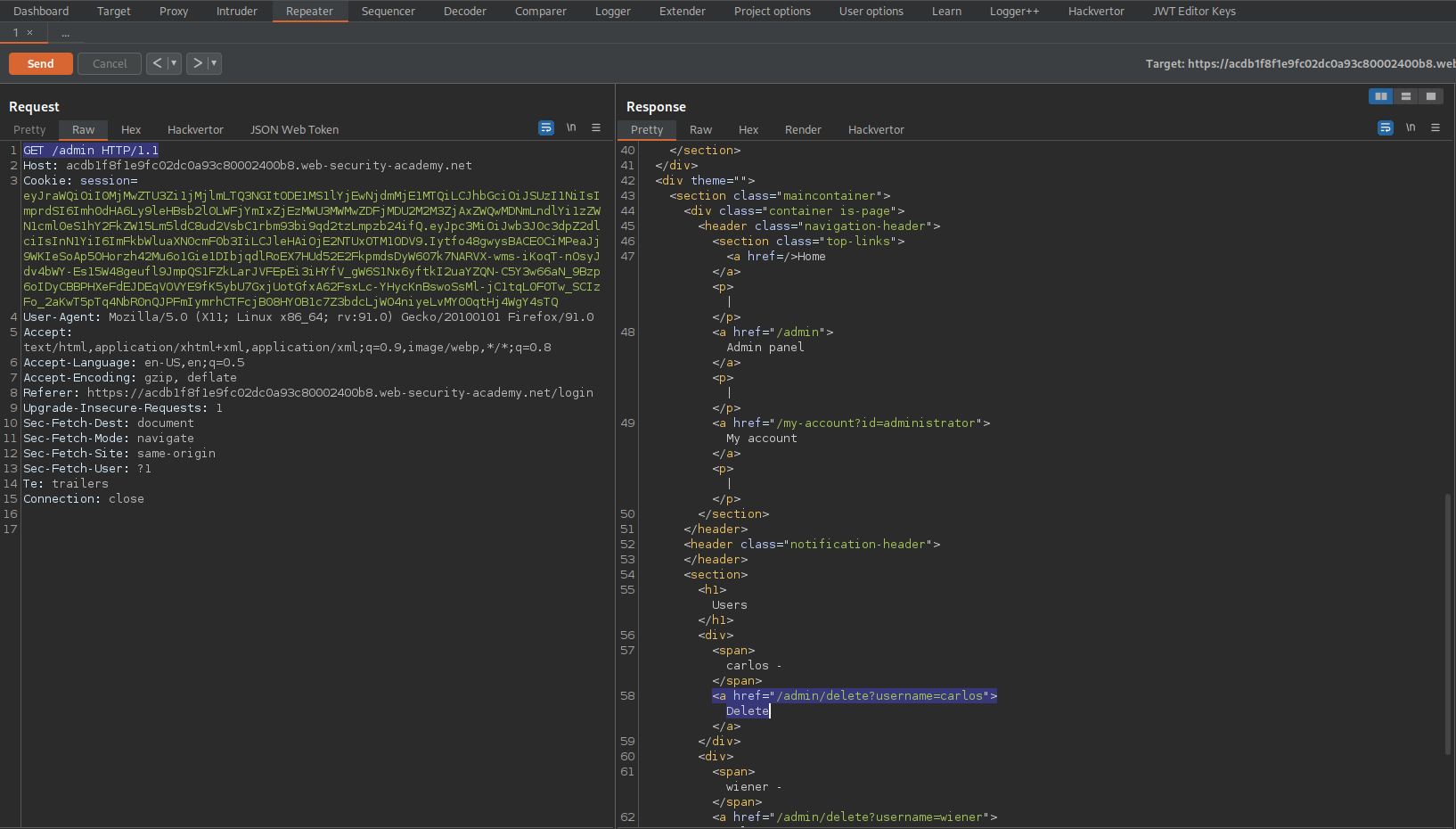Open the Logger tab
Viewport: 1456px width, 829px height.
tap(613, 12)
